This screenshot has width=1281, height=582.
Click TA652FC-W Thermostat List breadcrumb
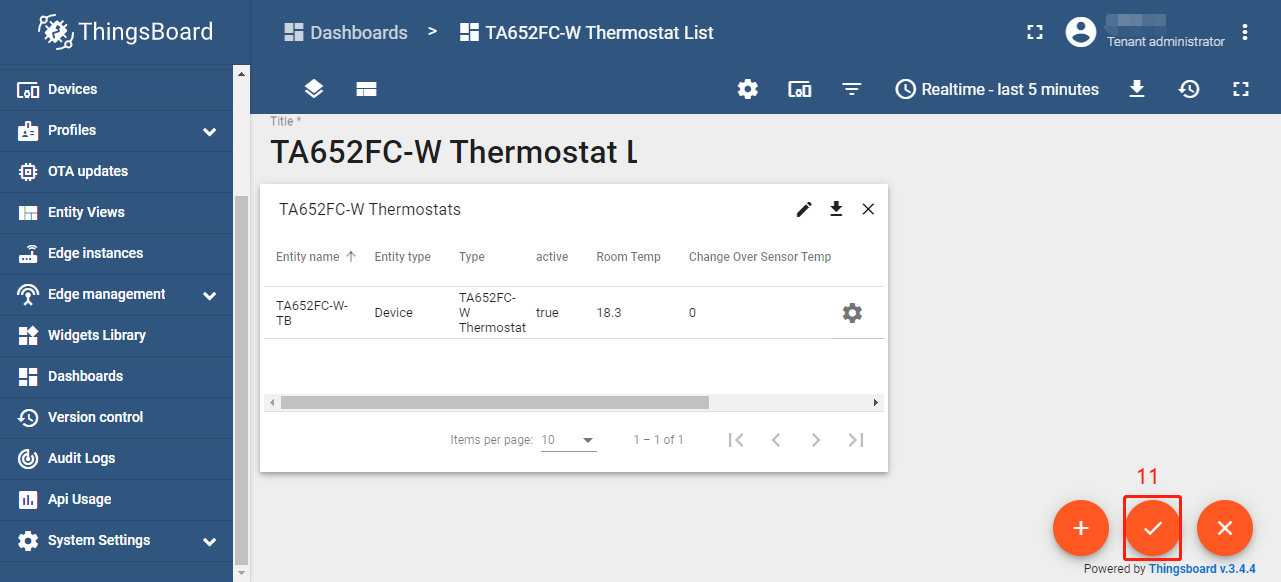click(586, 32)
